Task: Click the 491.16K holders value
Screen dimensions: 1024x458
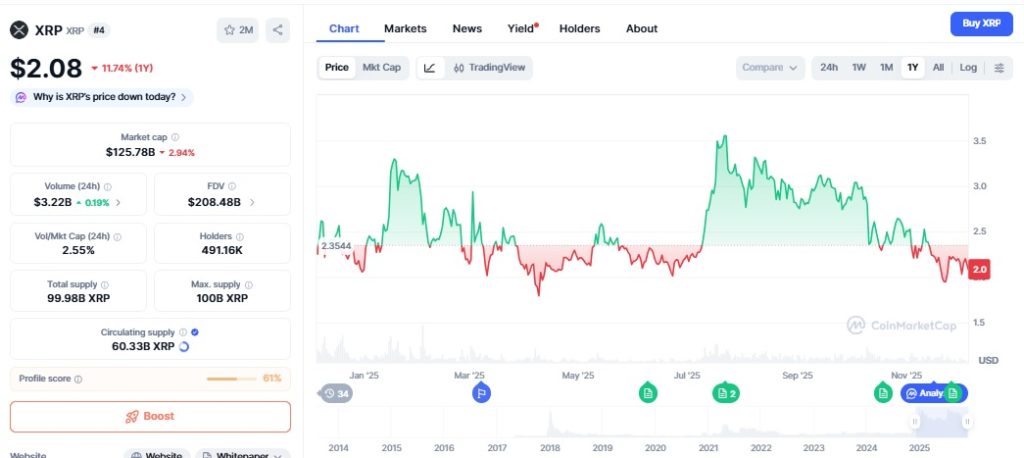Action: [x=222, y=250]
